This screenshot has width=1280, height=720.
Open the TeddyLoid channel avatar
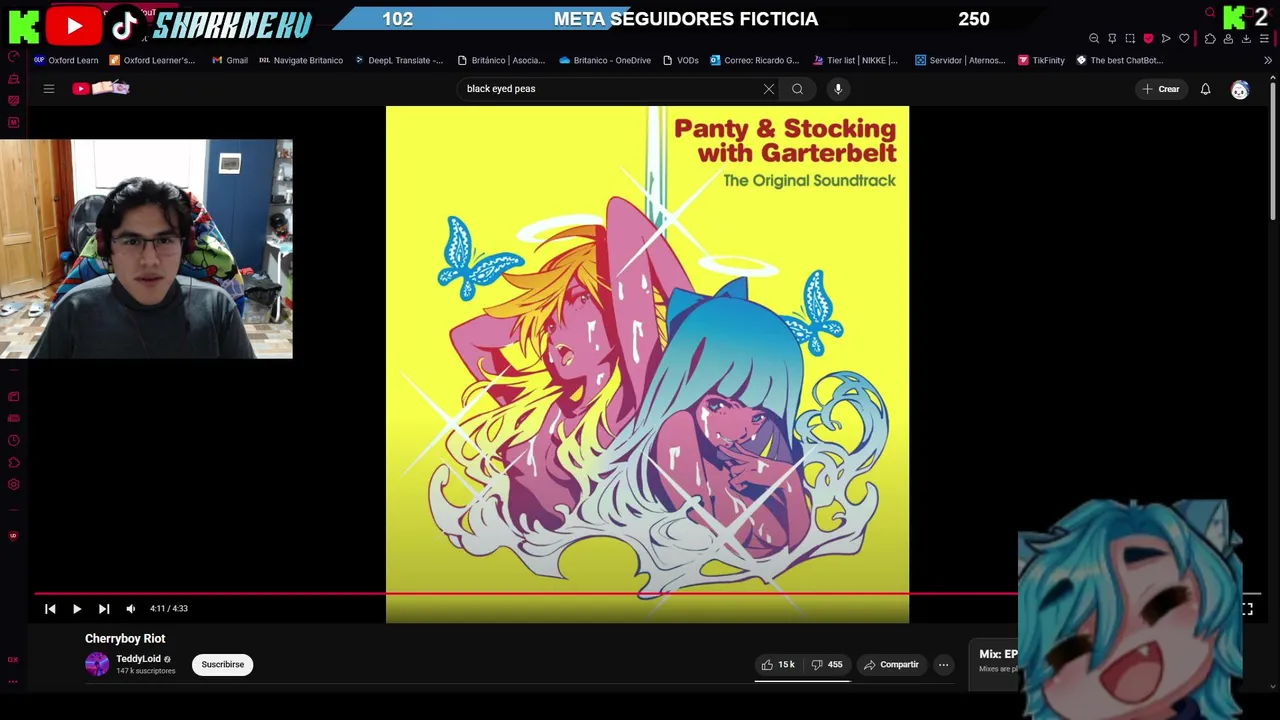point(97,664)
